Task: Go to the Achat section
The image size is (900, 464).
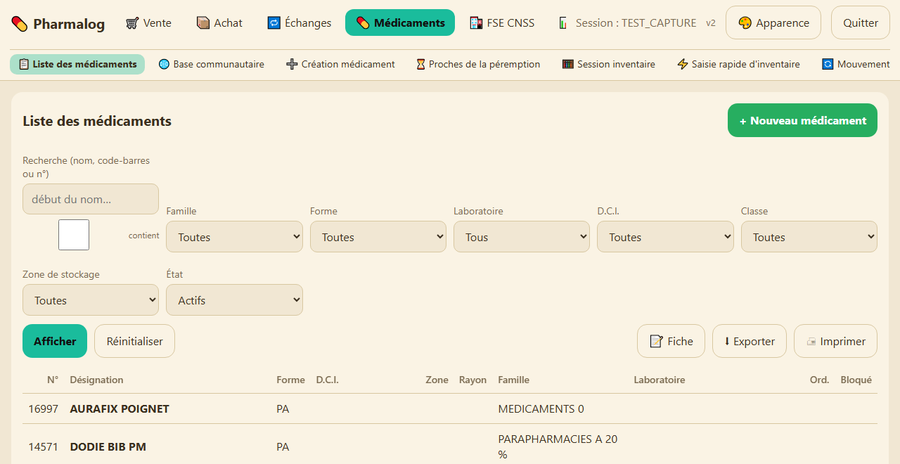Action: coord(220,23)
